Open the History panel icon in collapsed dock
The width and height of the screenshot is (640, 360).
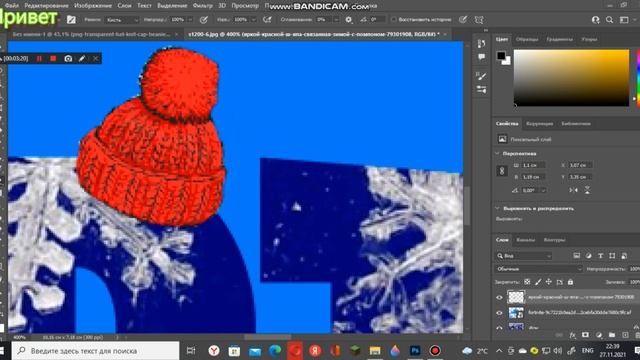[x=481, y=44]
